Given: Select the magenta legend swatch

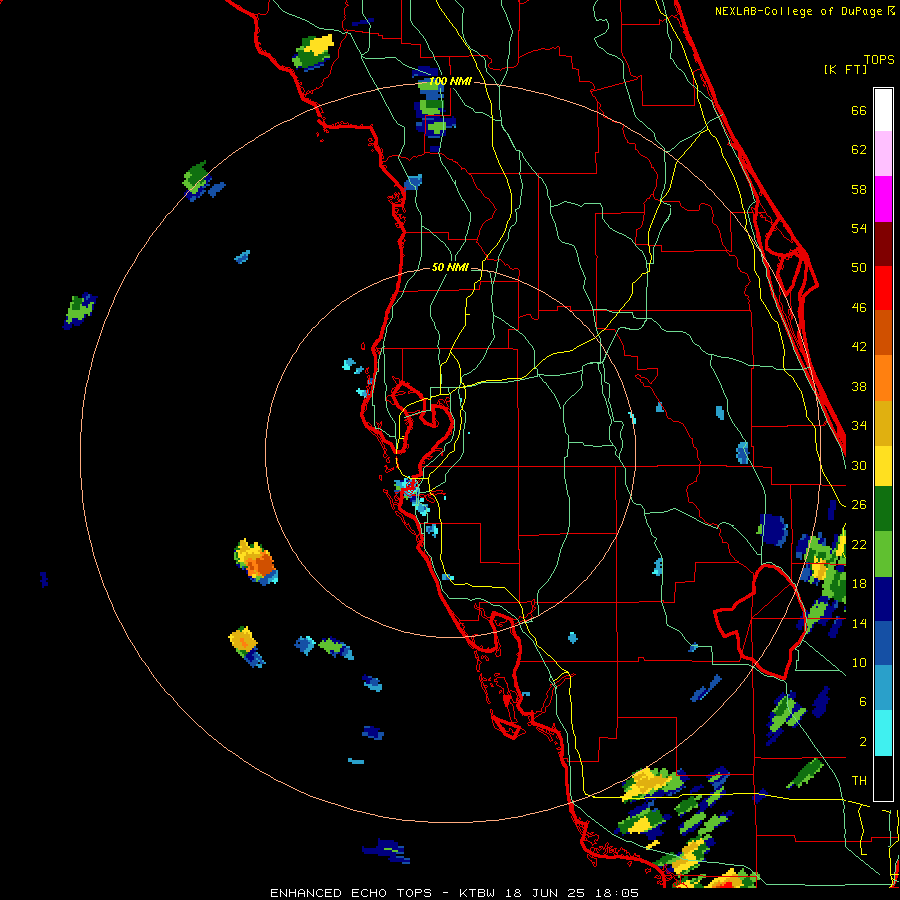Looking at the screenshot, I should coord(883,199).
